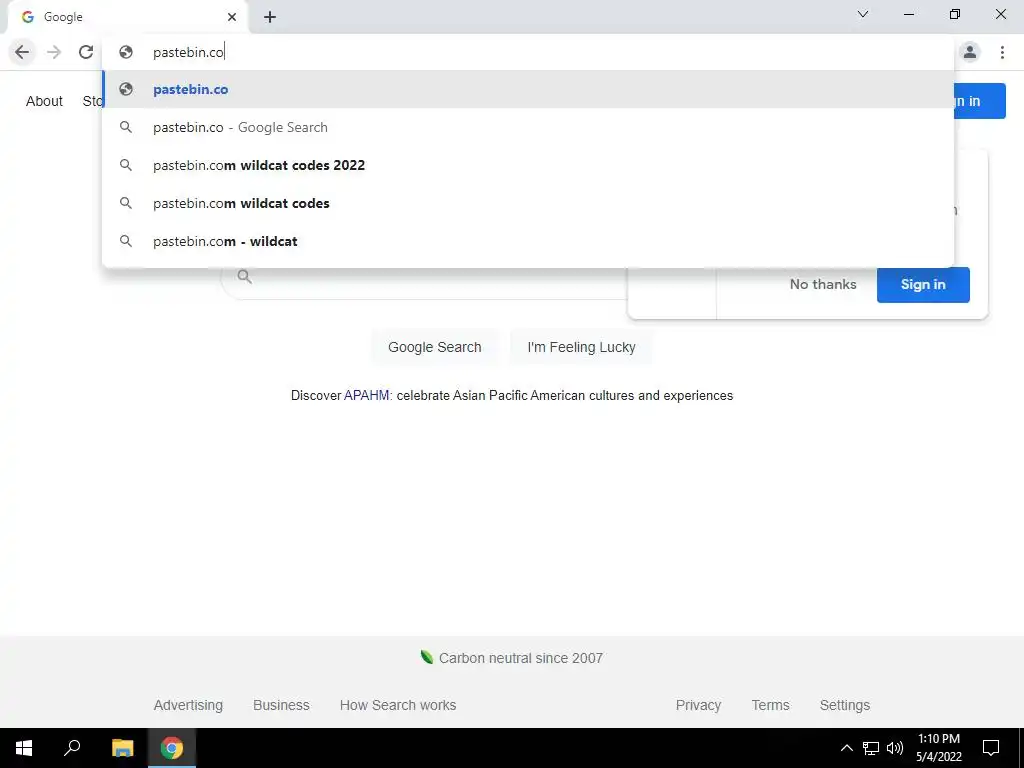Click the Chrome taskbar icon
This screenshot has height=768, width=1024.
172,748
